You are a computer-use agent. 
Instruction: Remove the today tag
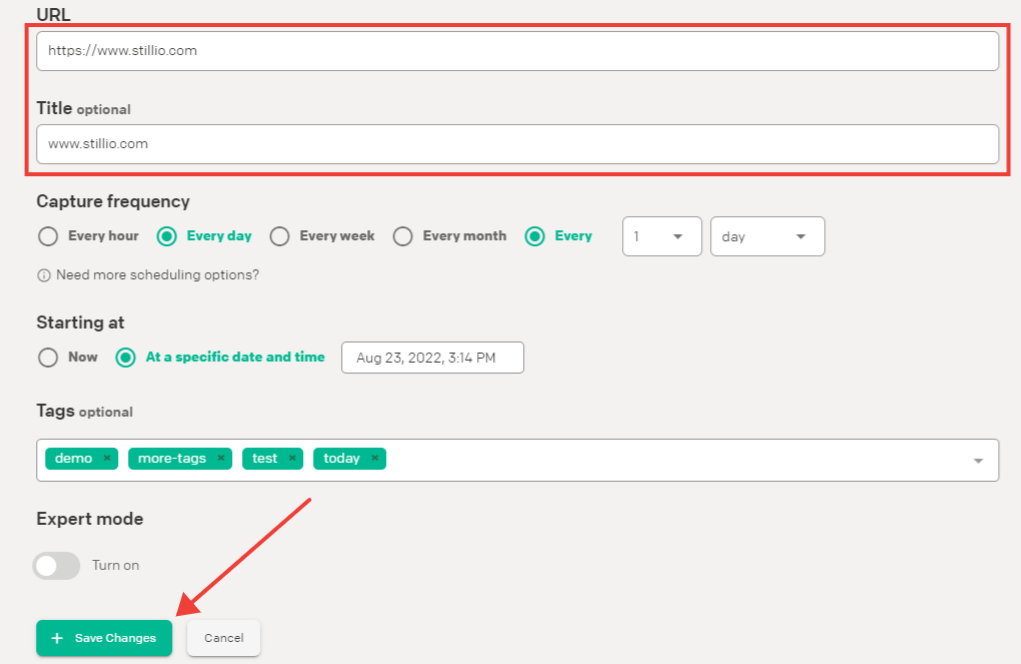point(374,458)
